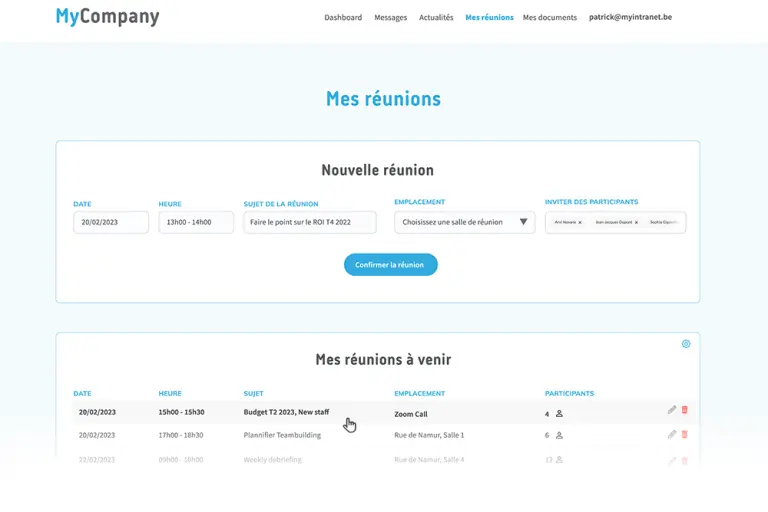The width and height of the screenshot is (768, 512).
Task: Click time '17h00 - 18h30'
Action: pyautogui.click(x=181, y=435)
